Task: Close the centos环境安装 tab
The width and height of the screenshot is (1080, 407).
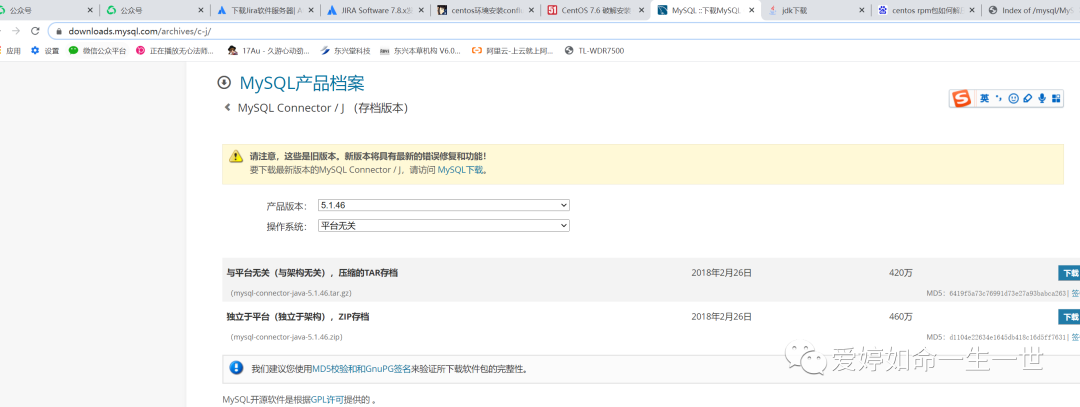Action: (x=532, y=10)
